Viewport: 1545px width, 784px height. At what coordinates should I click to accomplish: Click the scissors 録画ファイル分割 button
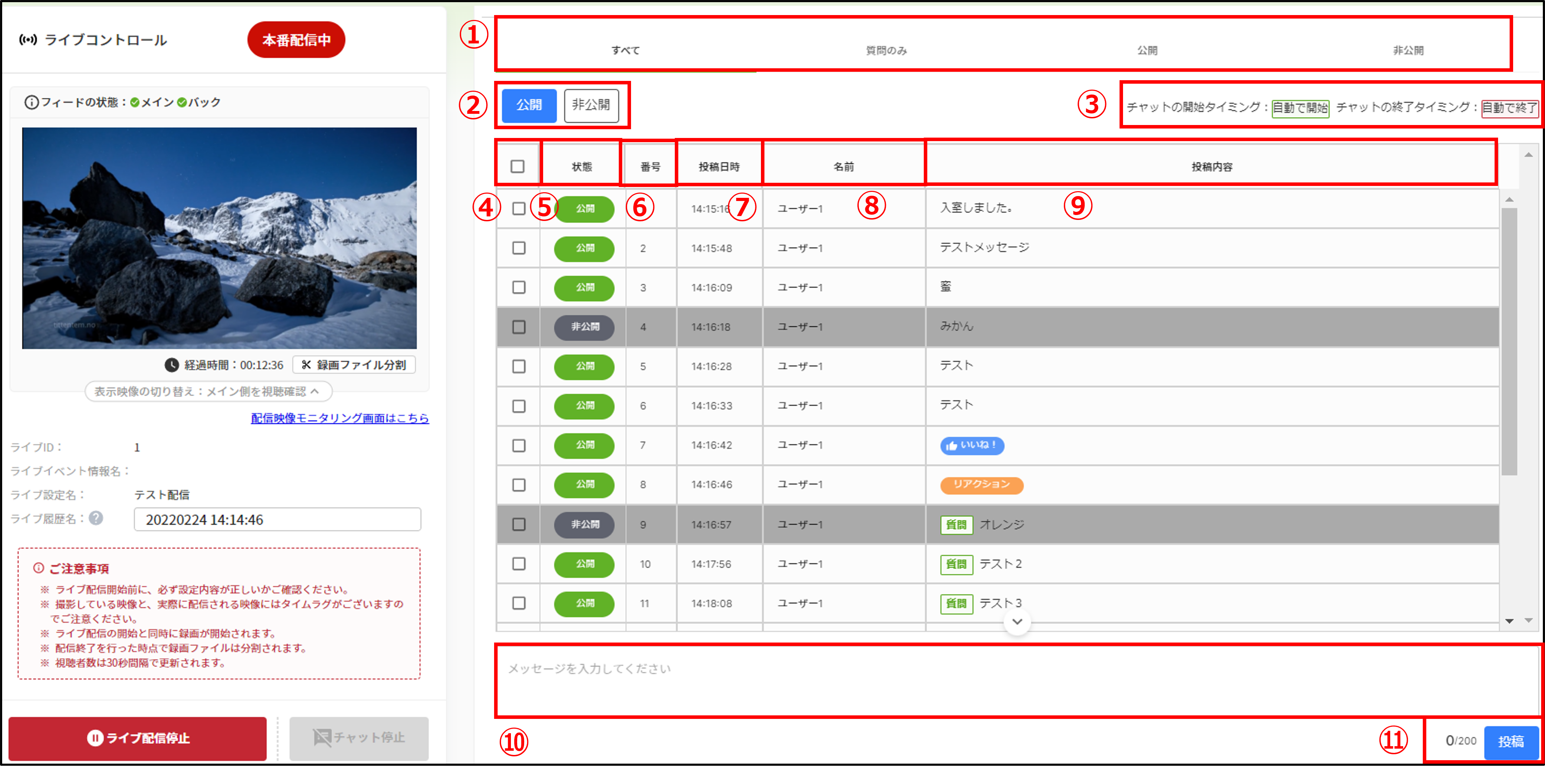tap(354, 365)
